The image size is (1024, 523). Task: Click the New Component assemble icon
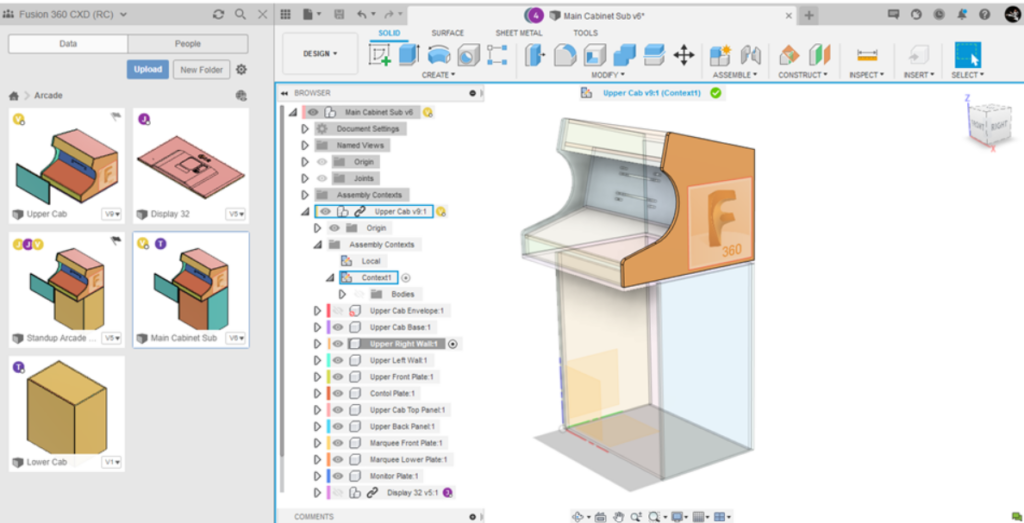coord(721,55)
